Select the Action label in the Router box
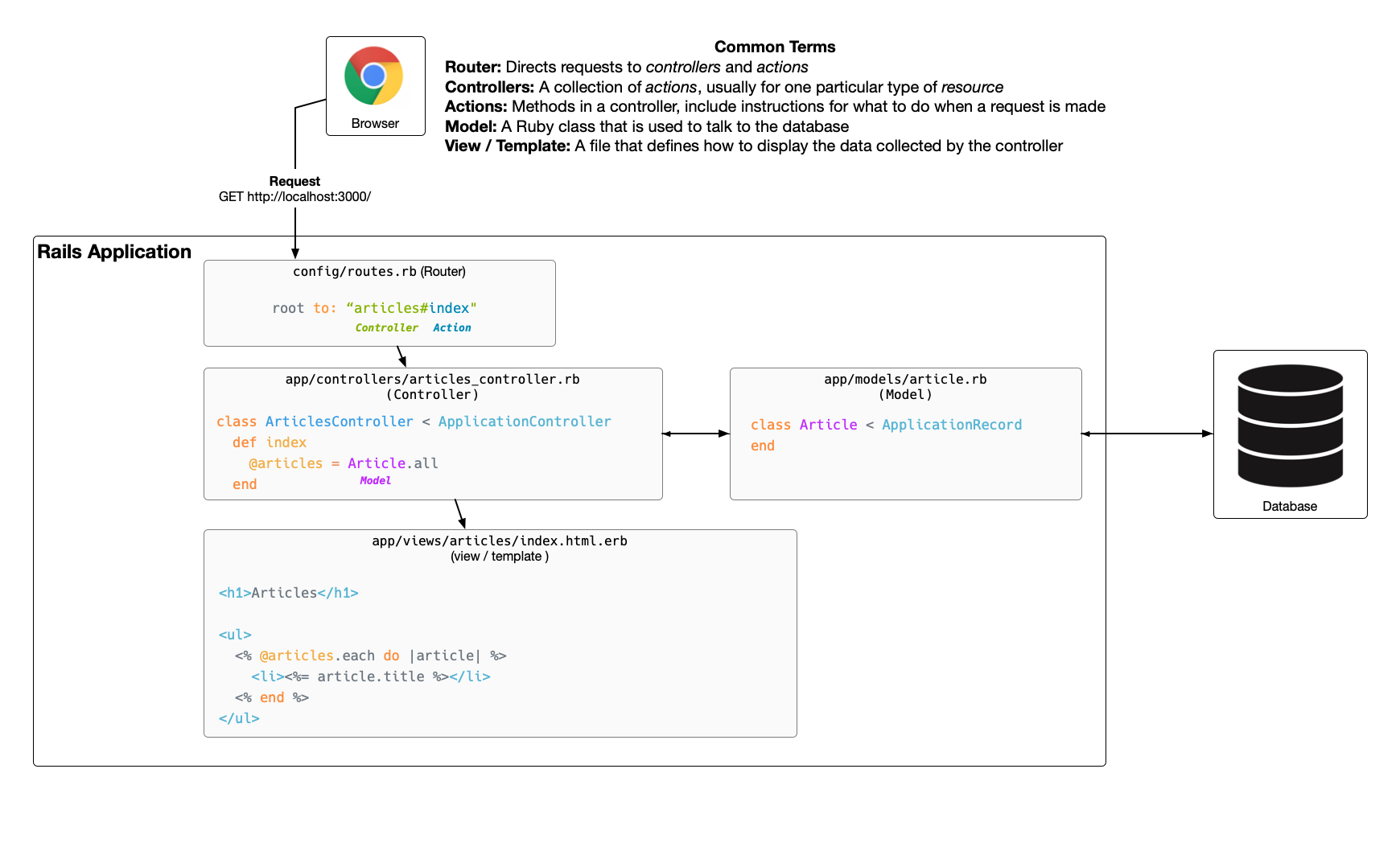1400x847 pixels. (452, 327)
